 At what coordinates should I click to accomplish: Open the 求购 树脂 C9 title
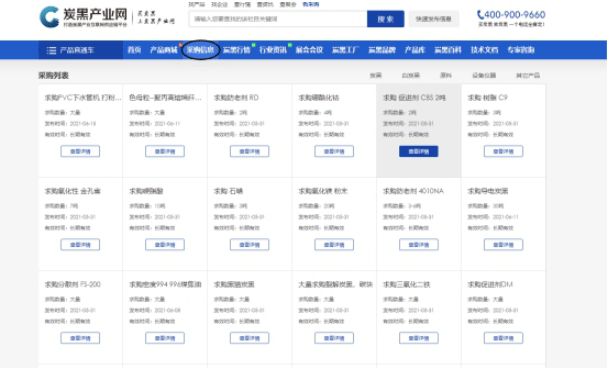pos(487,98)
